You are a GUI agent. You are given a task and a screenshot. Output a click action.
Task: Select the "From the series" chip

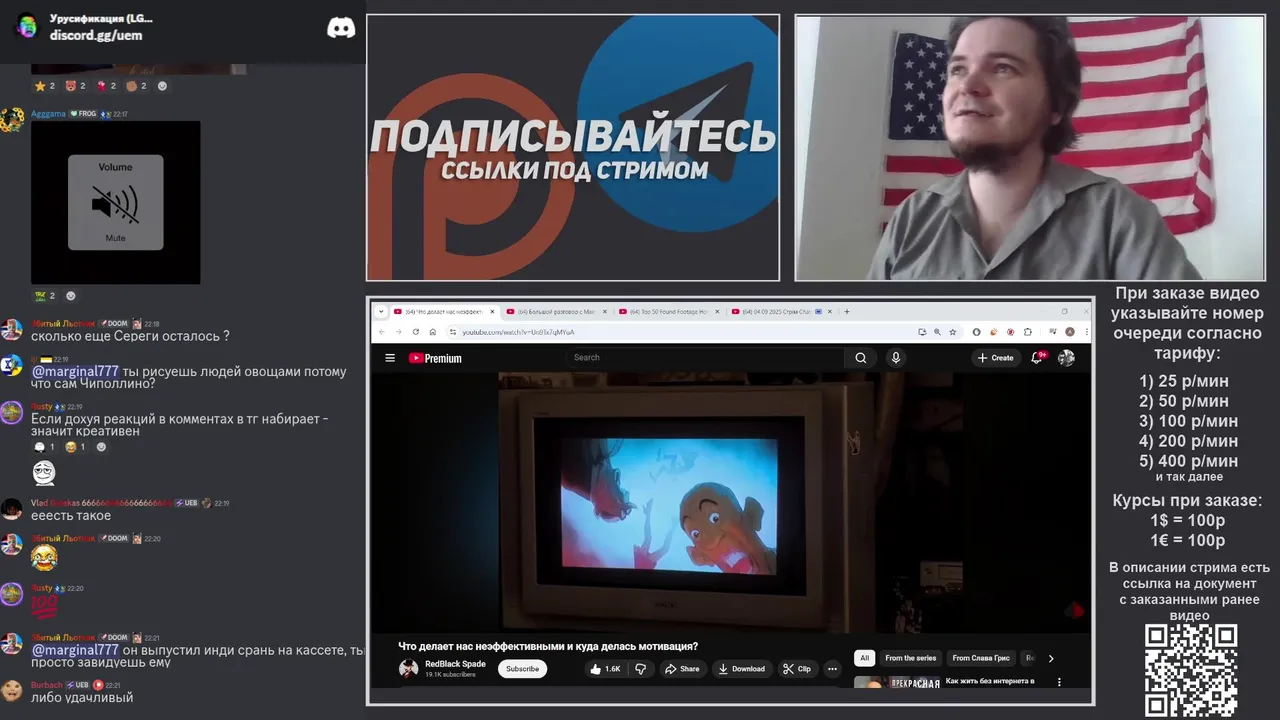[x=910, y=657]
